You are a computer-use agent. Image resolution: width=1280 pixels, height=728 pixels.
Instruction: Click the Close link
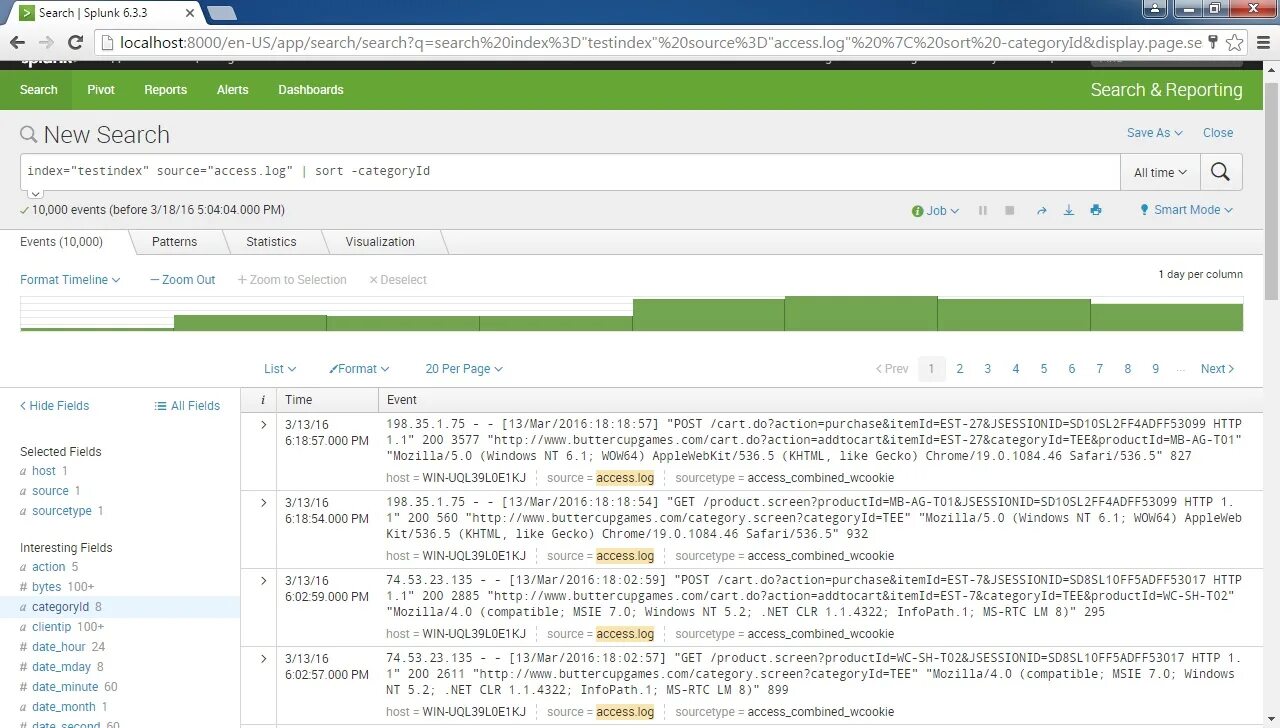coord(1218,133)
